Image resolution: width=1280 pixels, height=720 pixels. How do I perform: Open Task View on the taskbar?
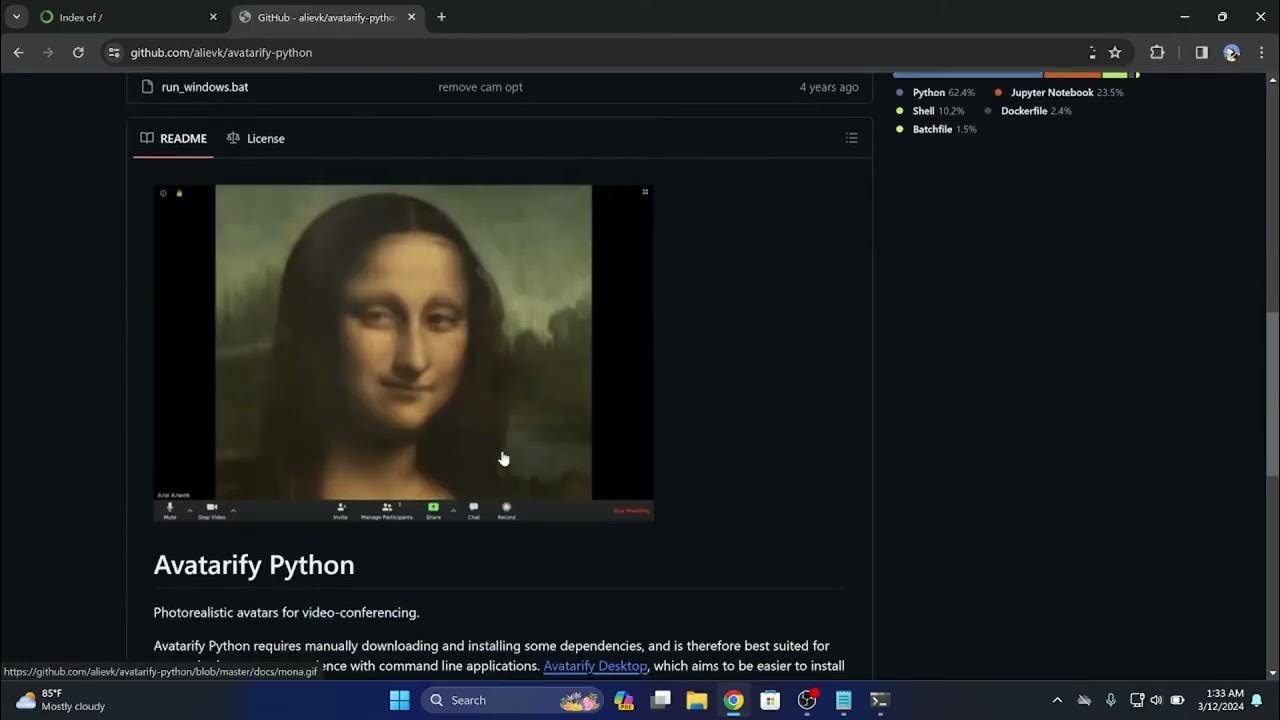coord(660,700)
